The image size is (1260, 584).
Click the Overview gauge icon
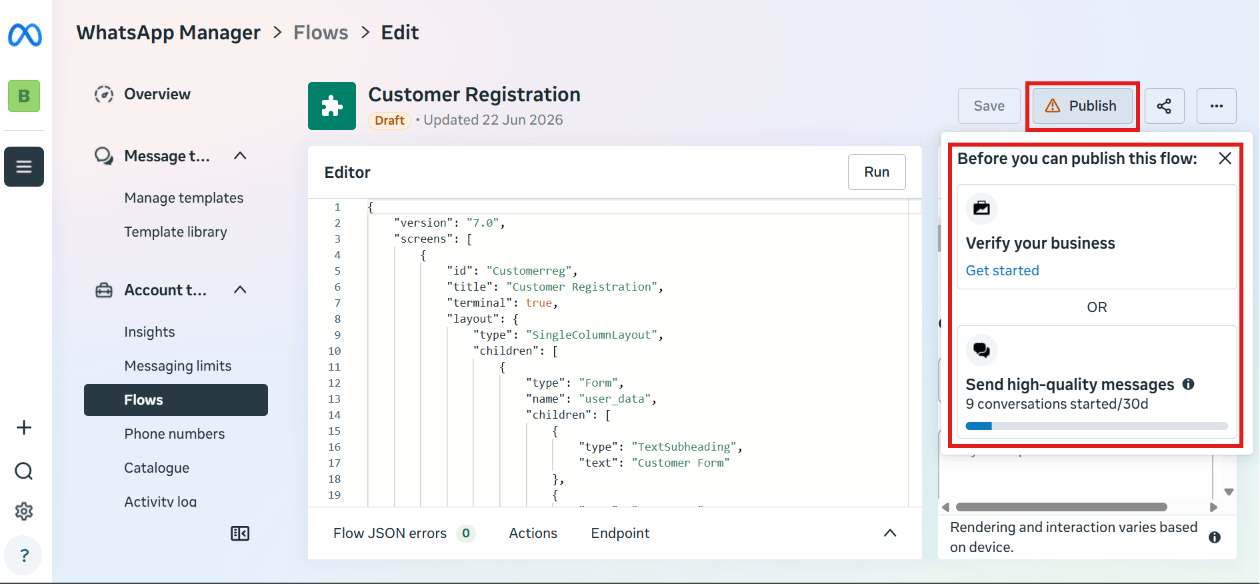click(x=104, y=94)
